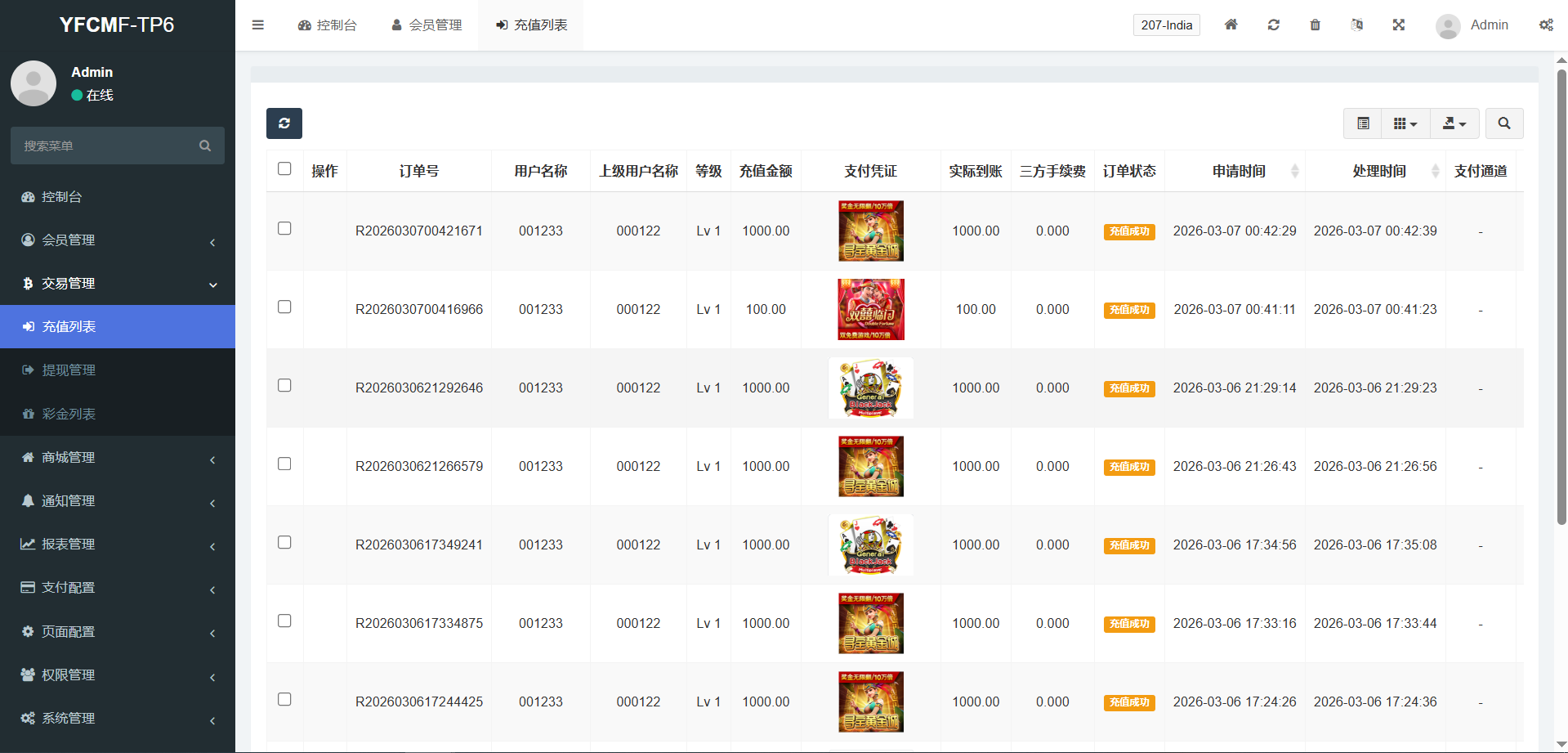This screenshot has height=753, width=1568.
Task: Type in the 搜索菜单 search field
Action: 106,146
